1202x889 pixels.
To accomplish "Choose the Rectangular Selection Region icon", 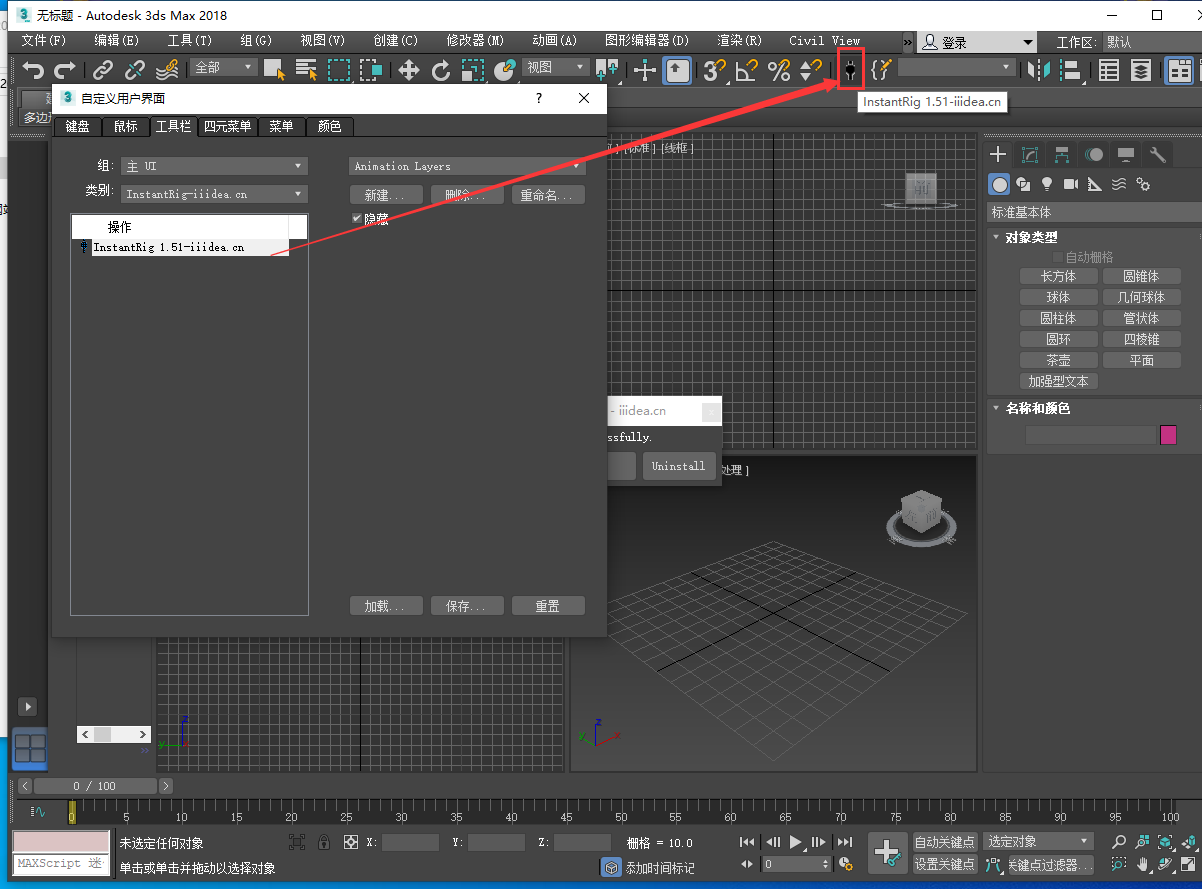I will (340, 70).
